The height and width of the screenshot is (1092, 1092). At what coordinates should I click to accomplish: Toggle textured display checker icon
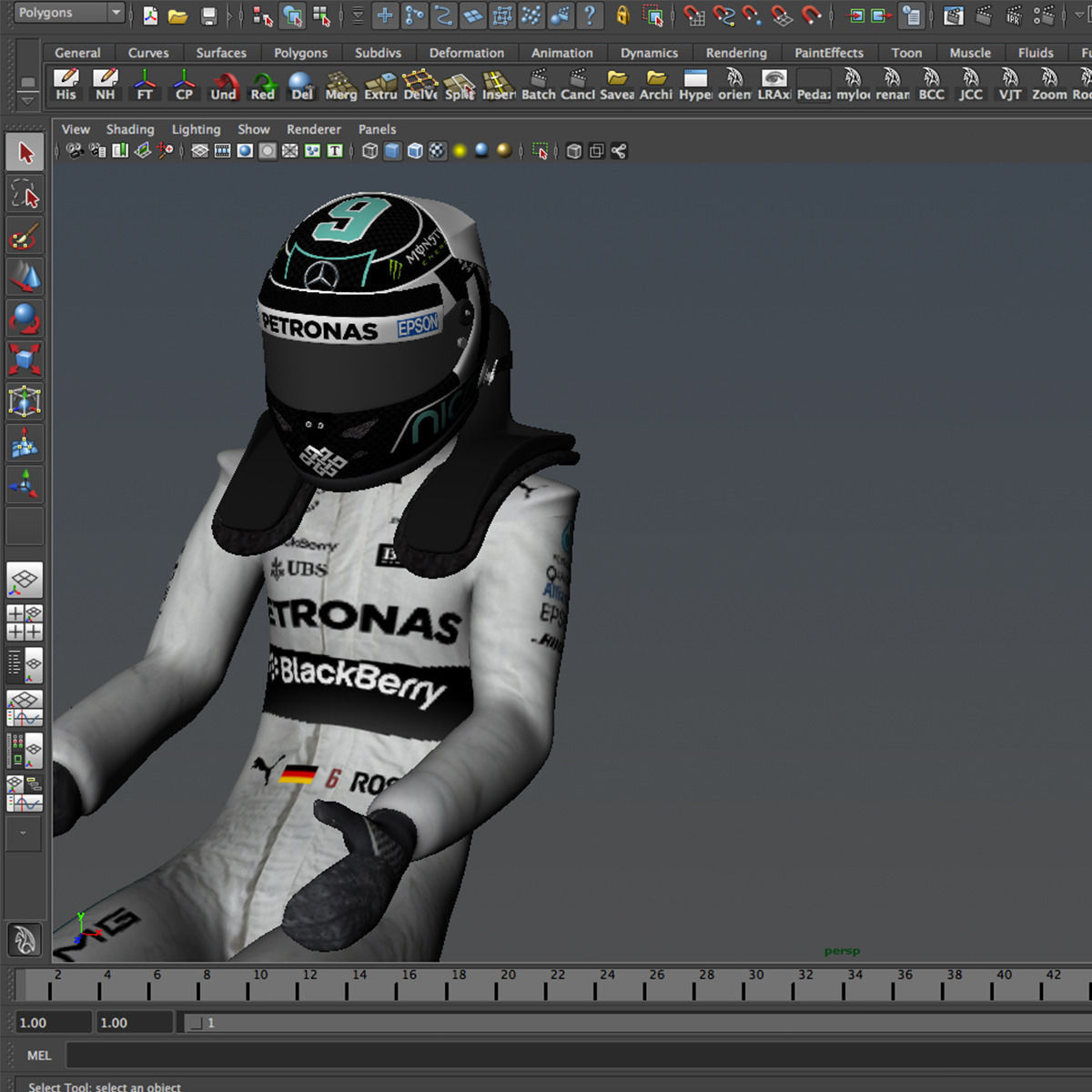(x=438, y=151)
